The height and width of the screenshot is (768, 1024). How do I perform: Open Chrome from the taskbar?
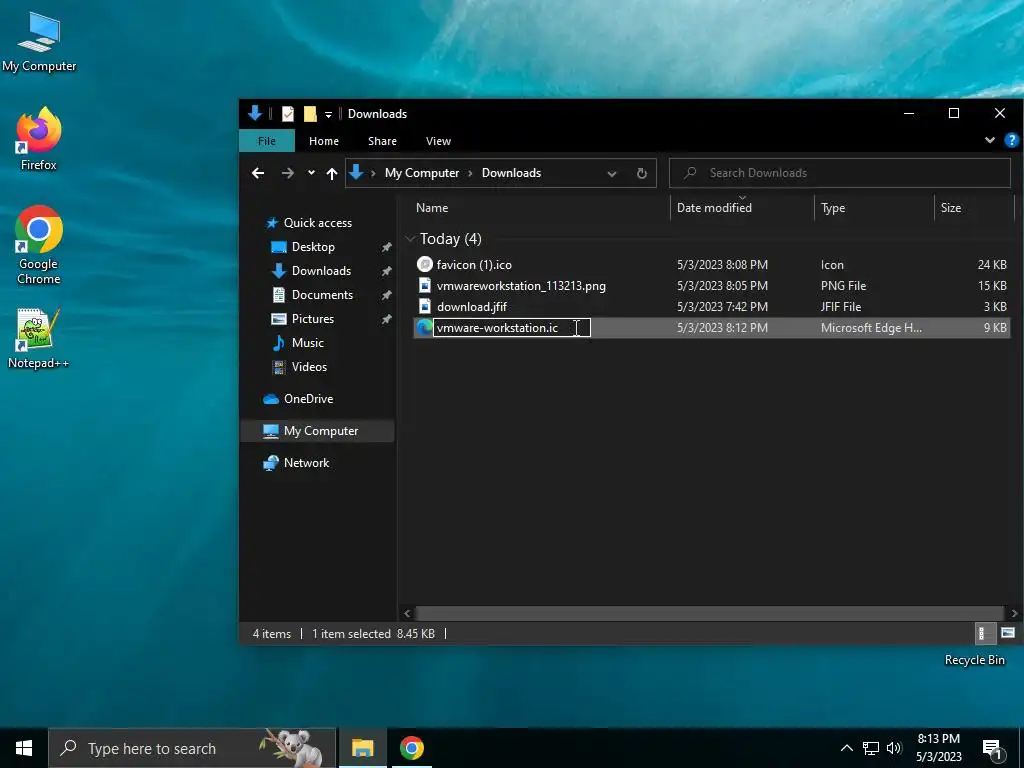411,748
